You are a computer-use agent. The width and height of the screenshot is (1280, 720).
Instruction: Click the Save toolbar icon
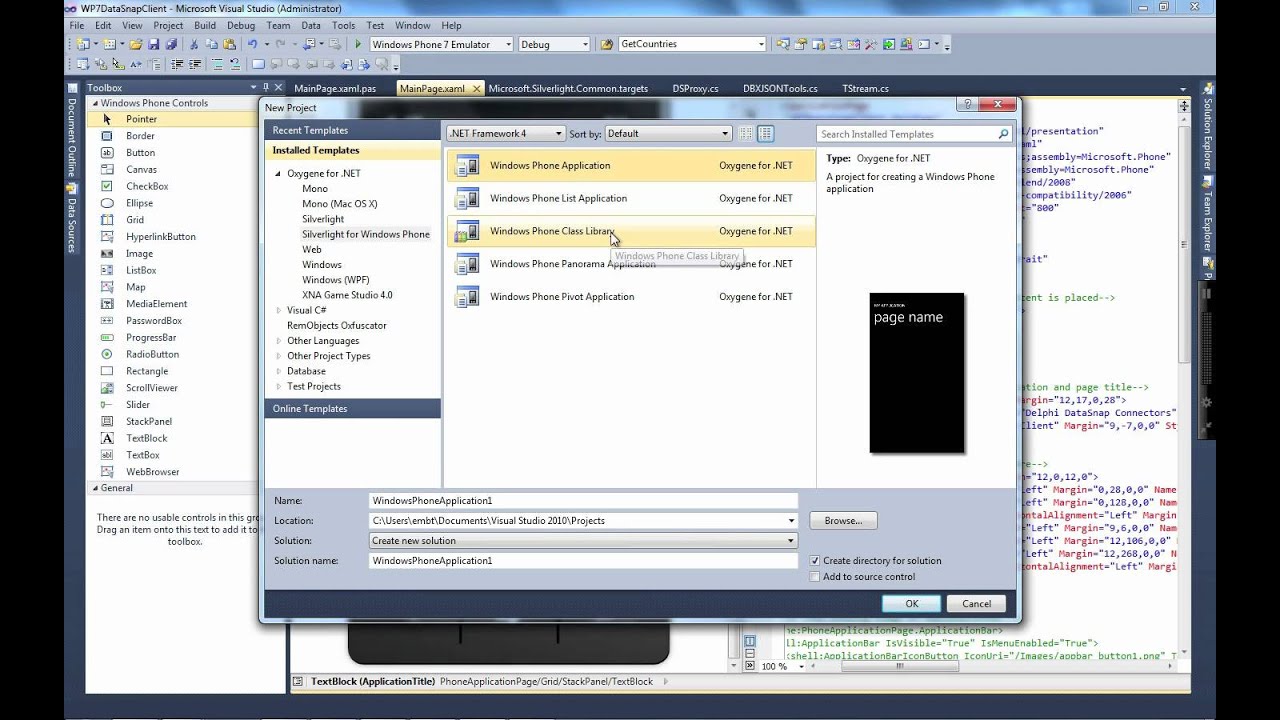click(154, 44)
